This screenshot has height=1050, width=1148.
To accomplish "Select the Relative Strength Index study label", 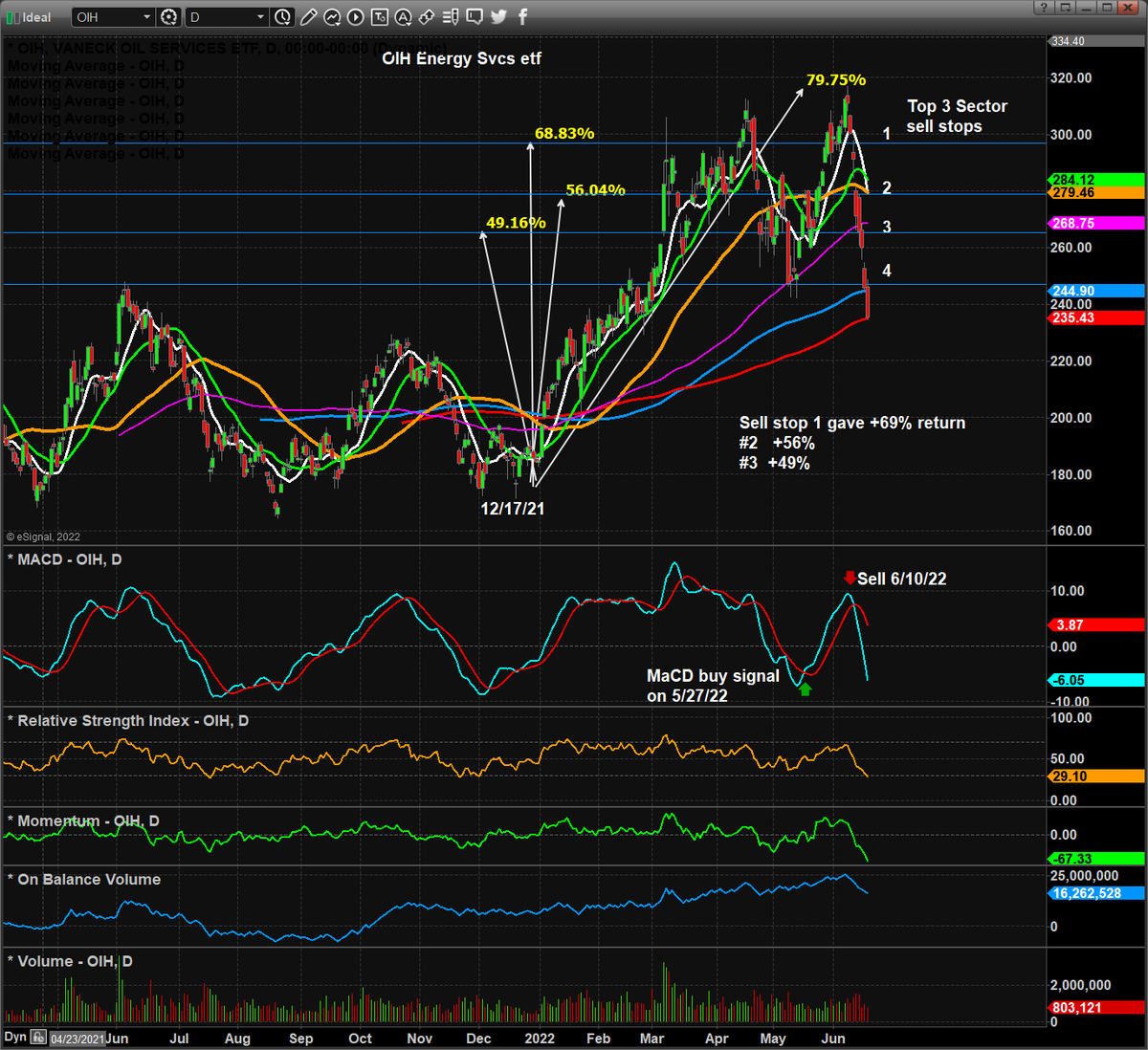I will (x=127, y=721).
